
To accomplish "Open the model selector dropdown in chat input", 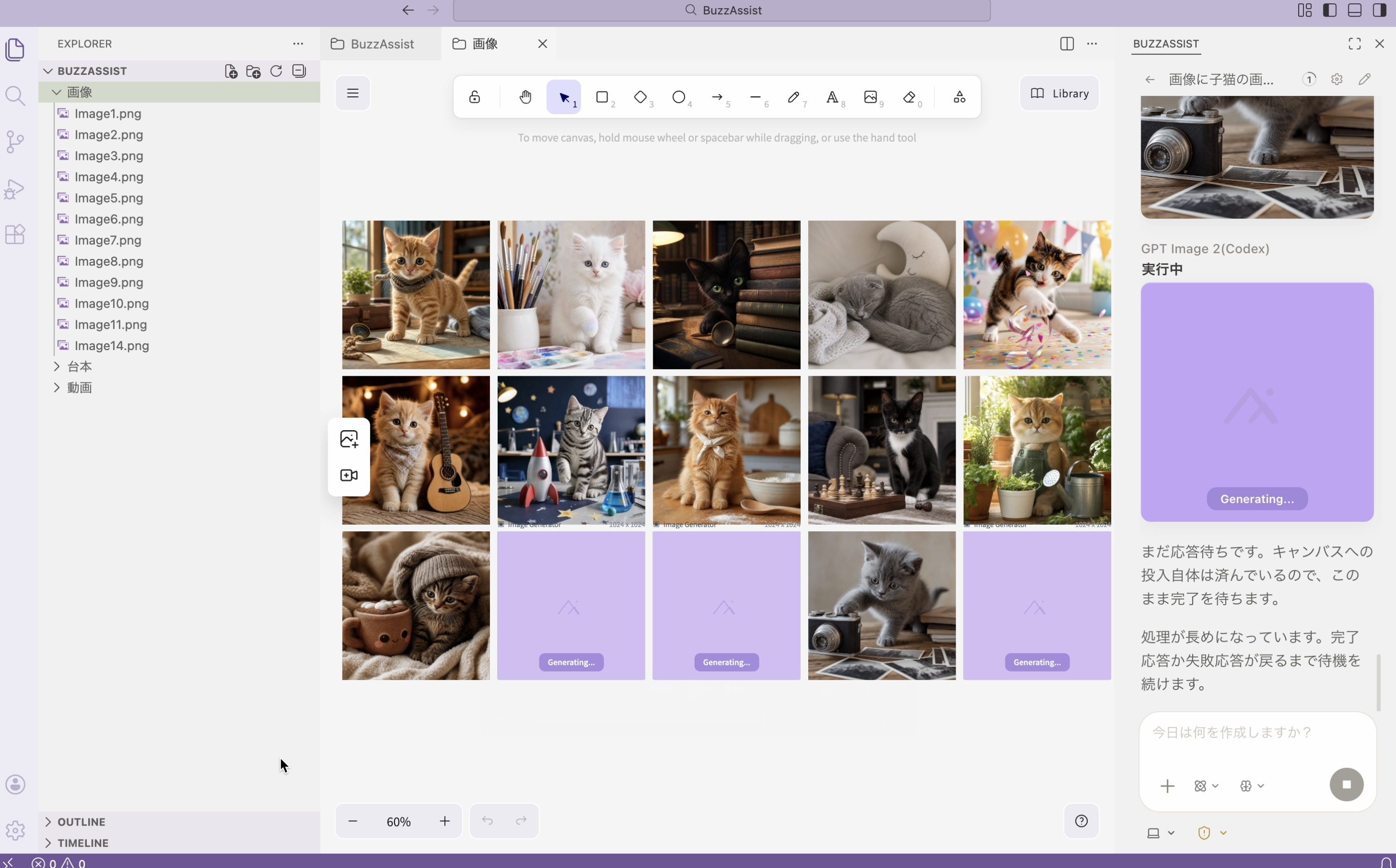I will point(1206,786).
